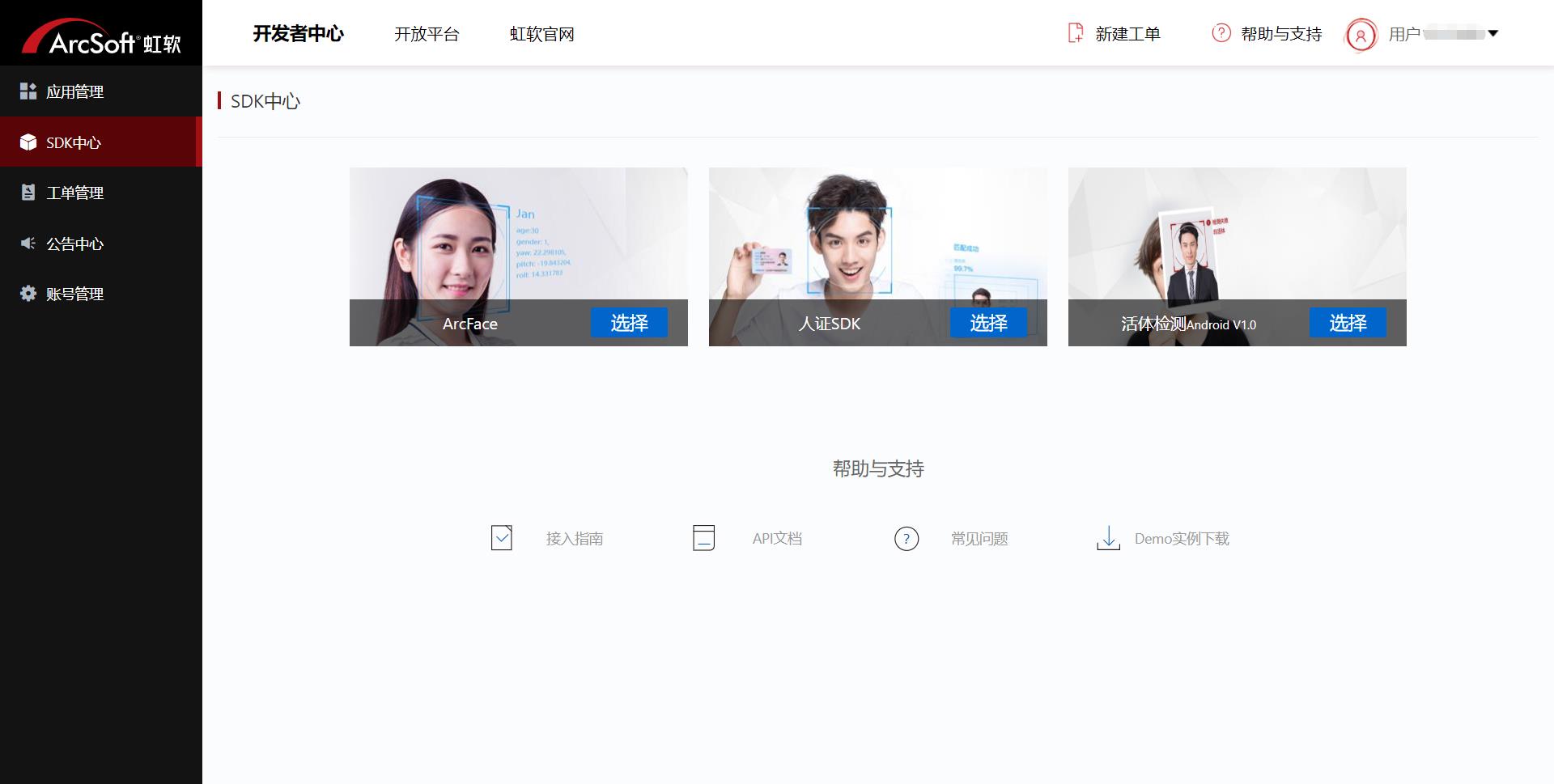Click the ArcFace card title

470,324
